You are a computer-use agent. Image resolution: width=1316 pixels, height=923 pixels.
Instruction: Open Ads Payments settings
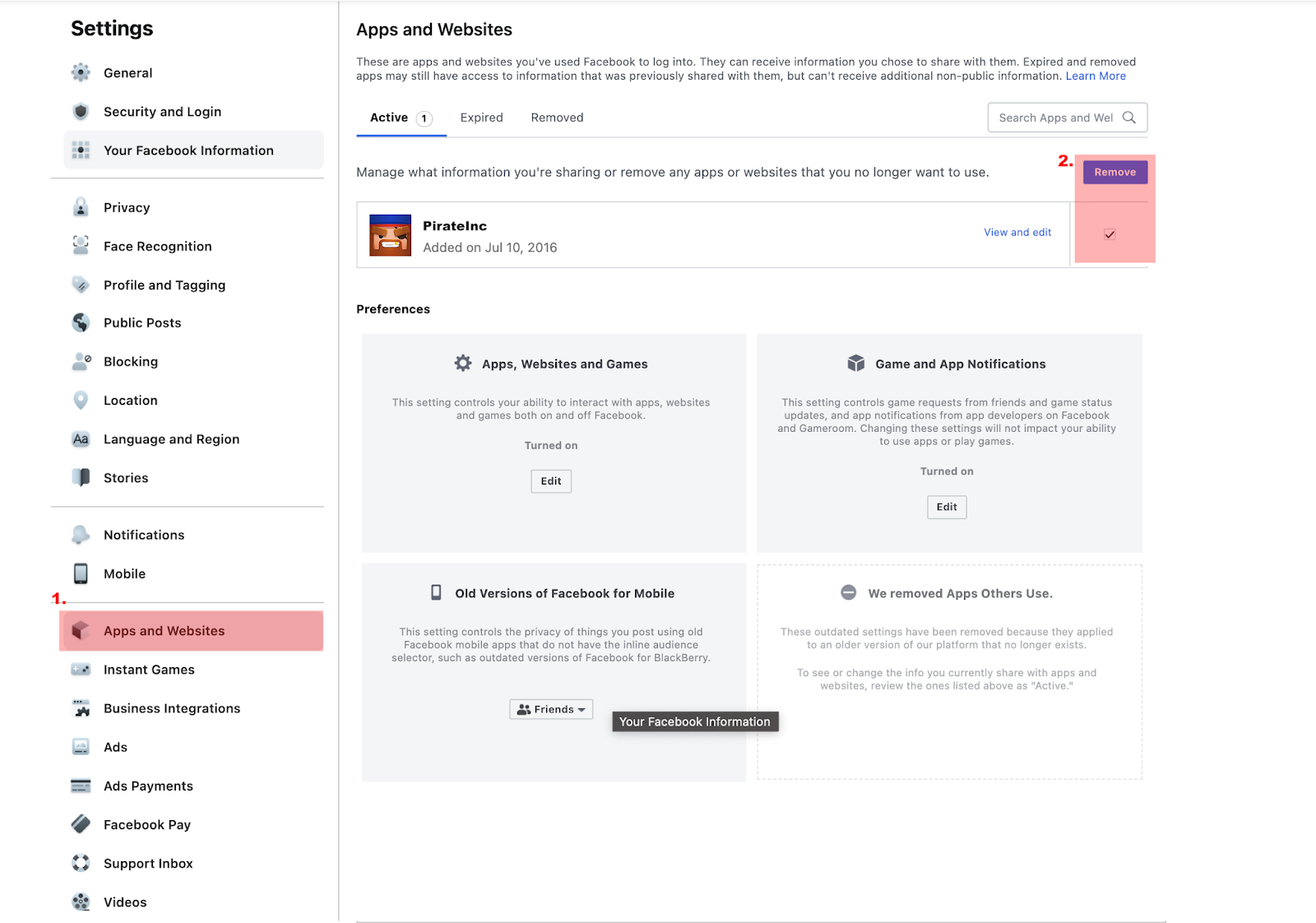click(x=193, y=786)
